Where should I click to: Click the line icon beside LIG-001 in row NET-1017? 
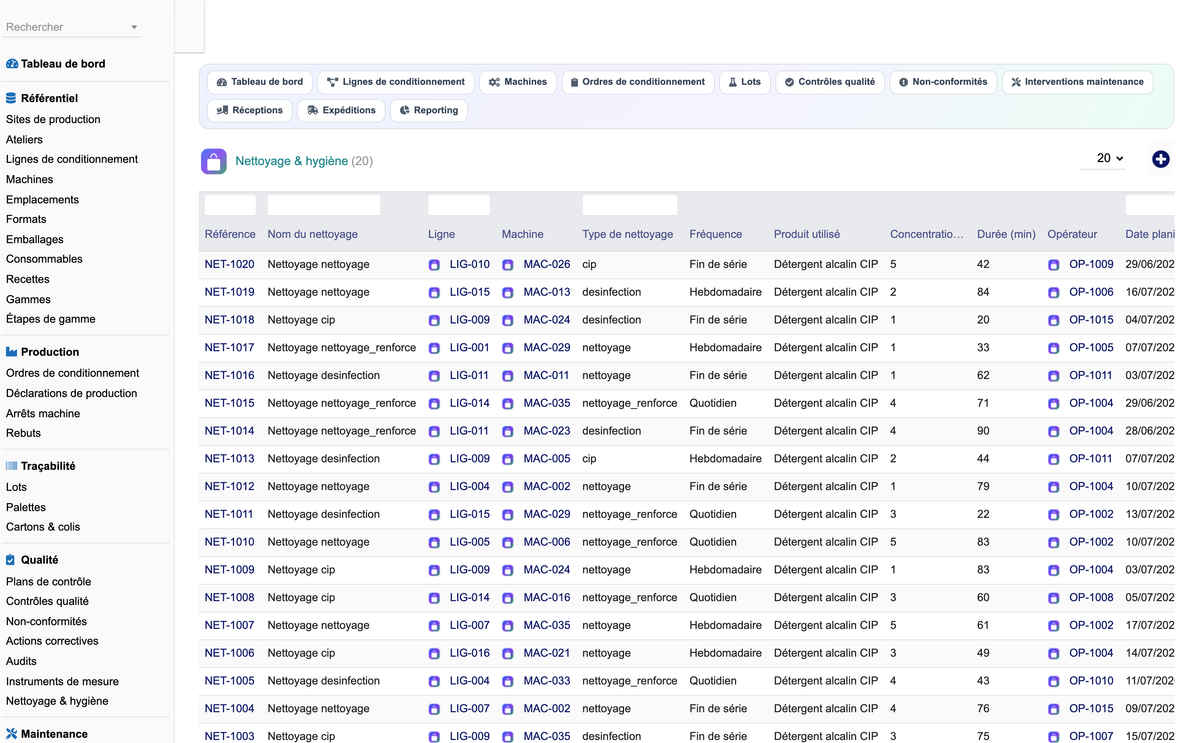point(434,348)
